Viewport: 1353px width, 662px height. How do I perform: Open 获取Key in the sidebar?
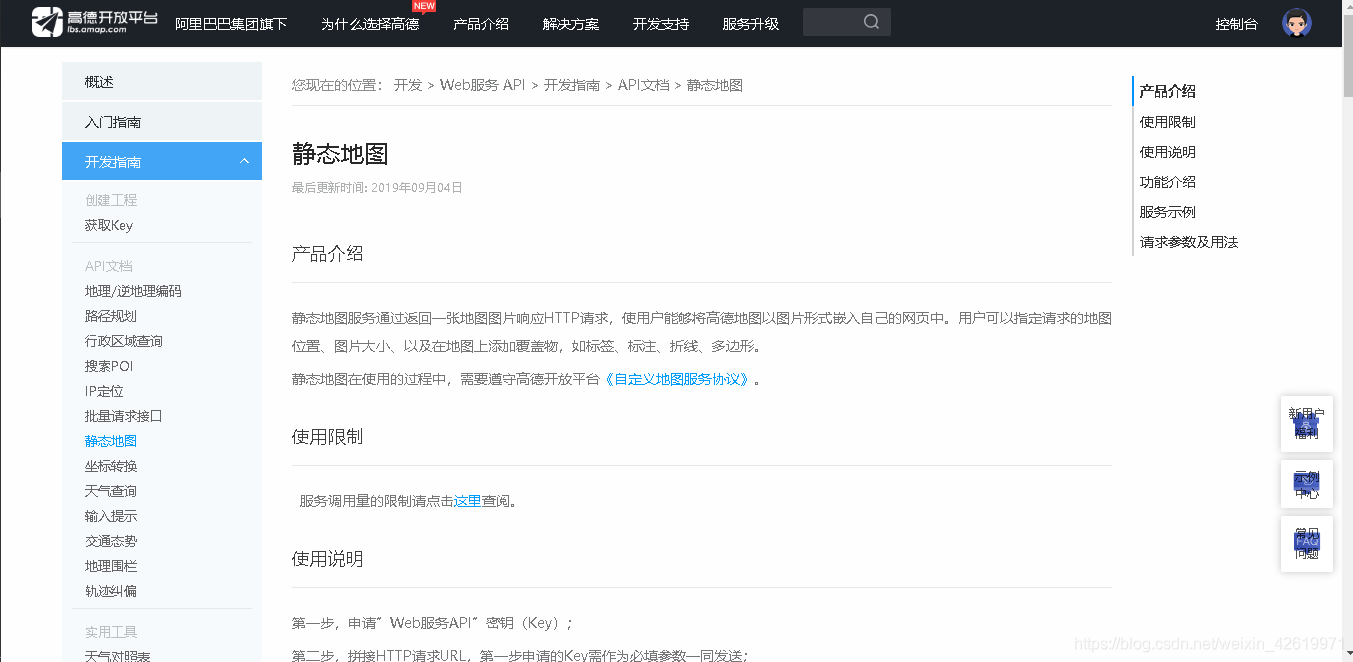coord(109,225)
